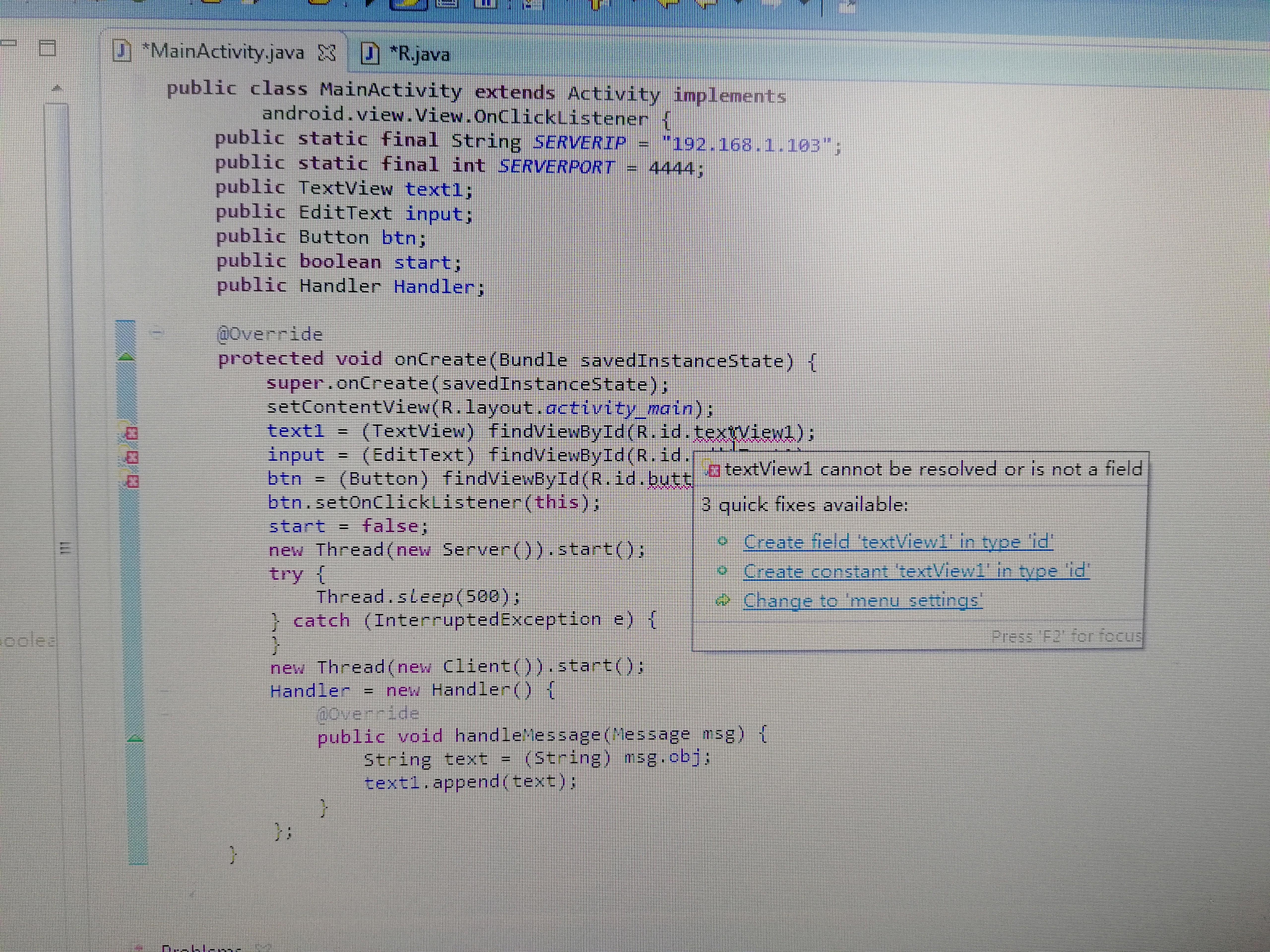
Task: Click the Java file icon on R.java tab
Action: (370, 54)
